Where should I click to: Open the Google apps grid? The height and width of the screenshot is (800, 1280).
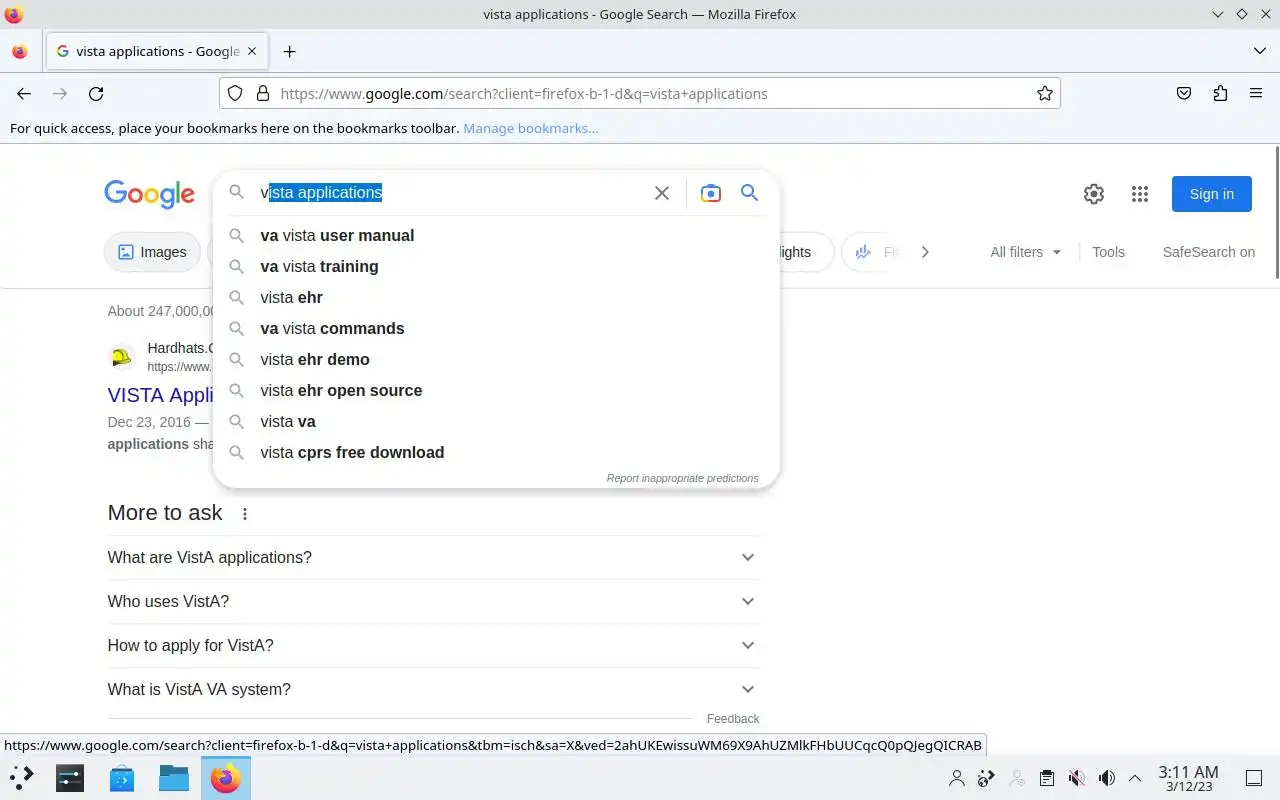click(1140, 194)
